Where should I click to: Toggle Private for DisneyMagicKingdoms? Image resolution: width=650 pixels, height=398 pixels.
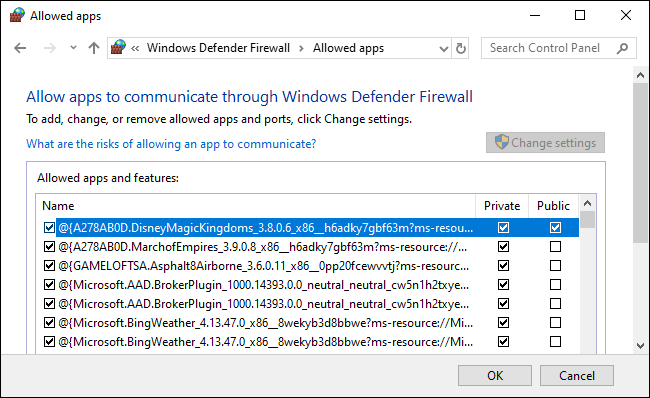tap(503, 228)
